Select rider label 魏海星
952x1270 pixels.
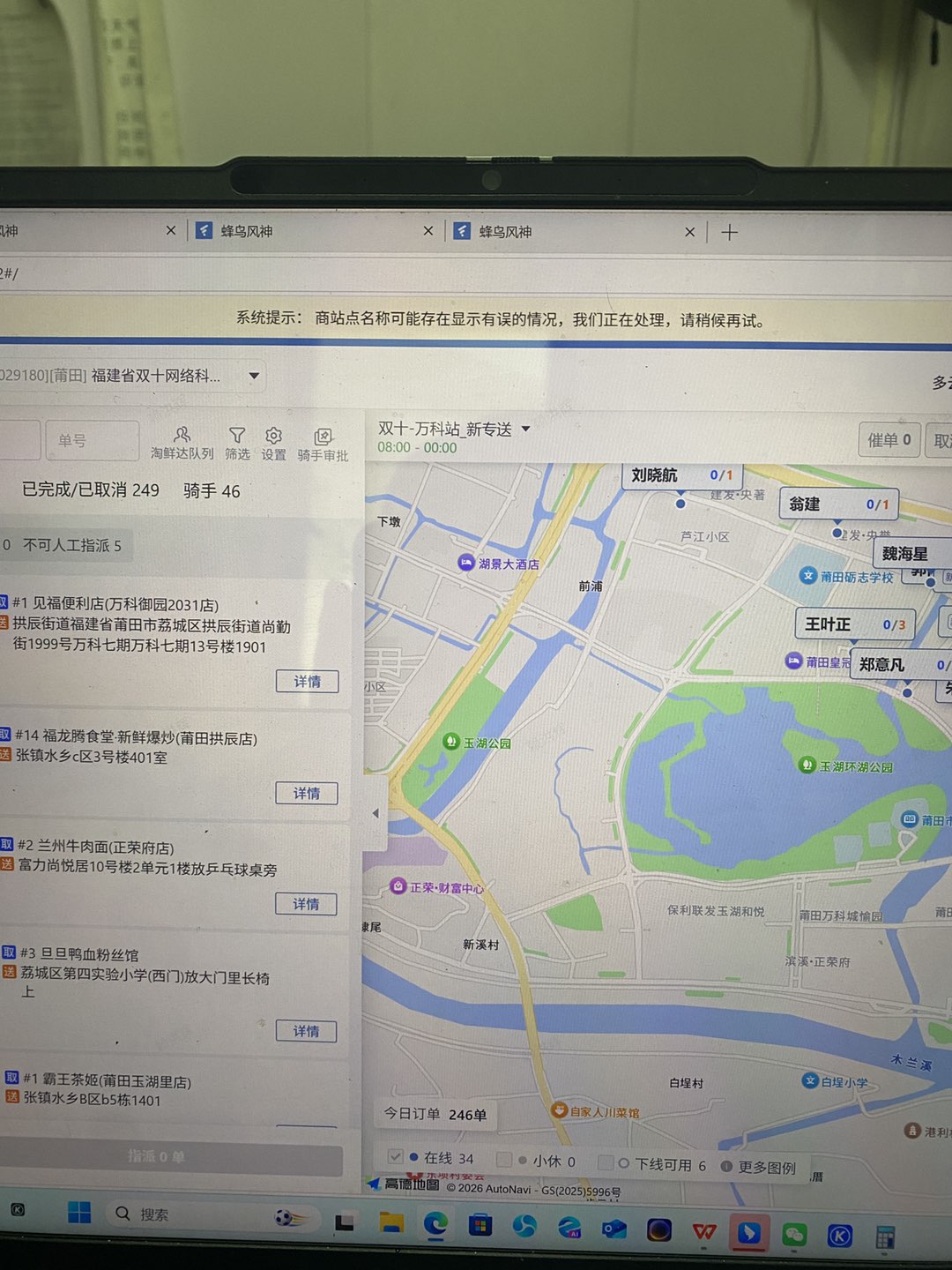coord(911,554)
